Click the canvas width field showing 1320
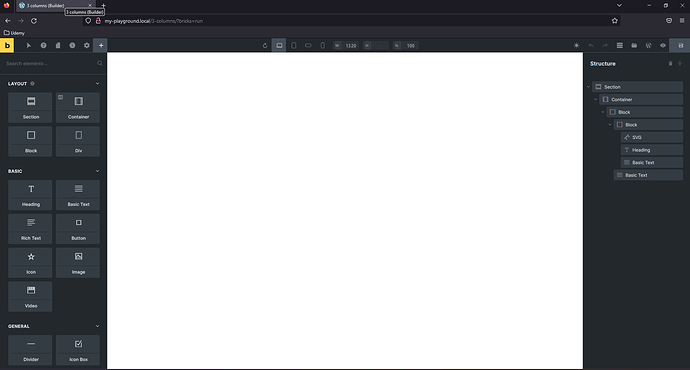 pyautogui.click(x=351, y=46)
